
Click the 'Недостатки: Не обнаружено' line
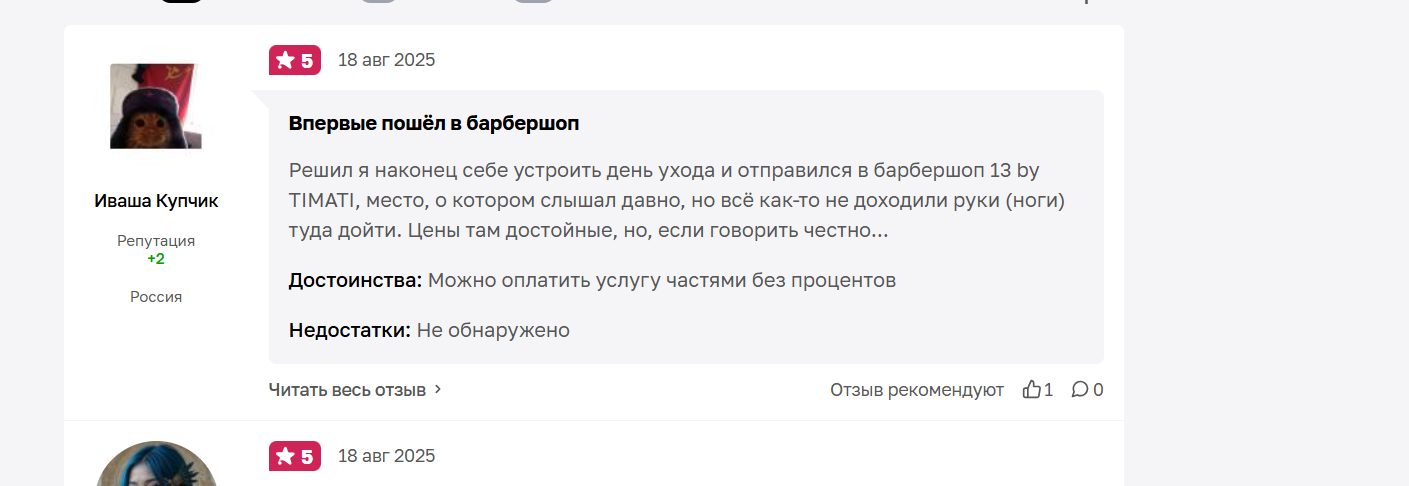pos(429,330)
